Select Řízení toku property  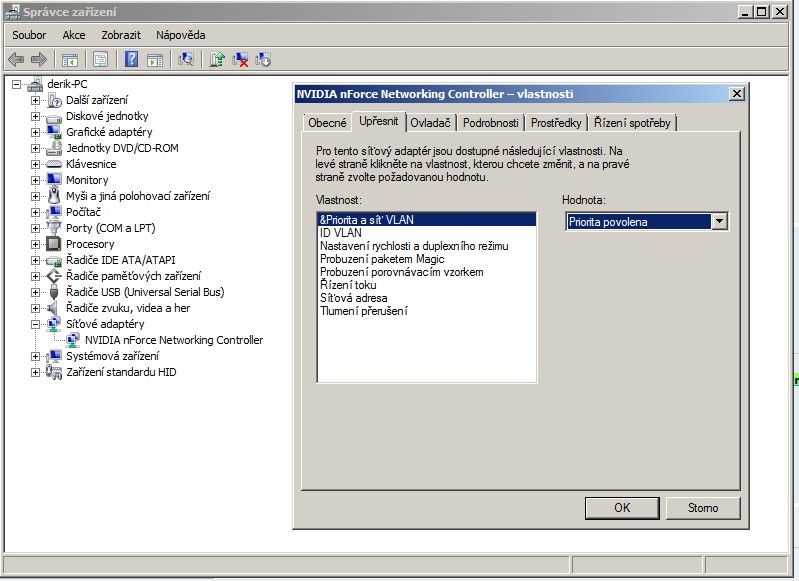pyautogui.click(x=427, y=285)
